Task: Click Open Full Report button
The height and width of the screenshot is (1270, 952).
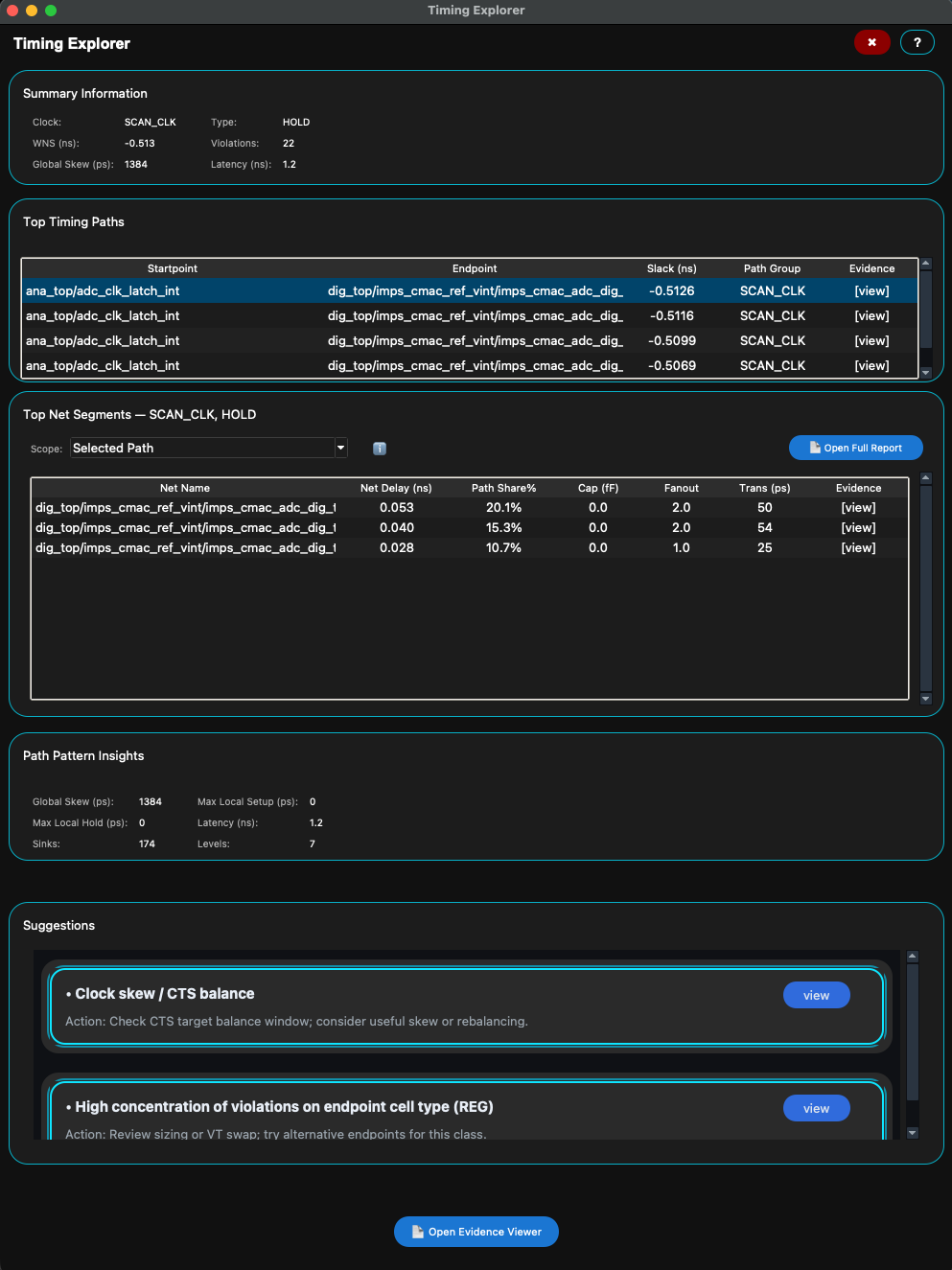Action: click(855, 448)
